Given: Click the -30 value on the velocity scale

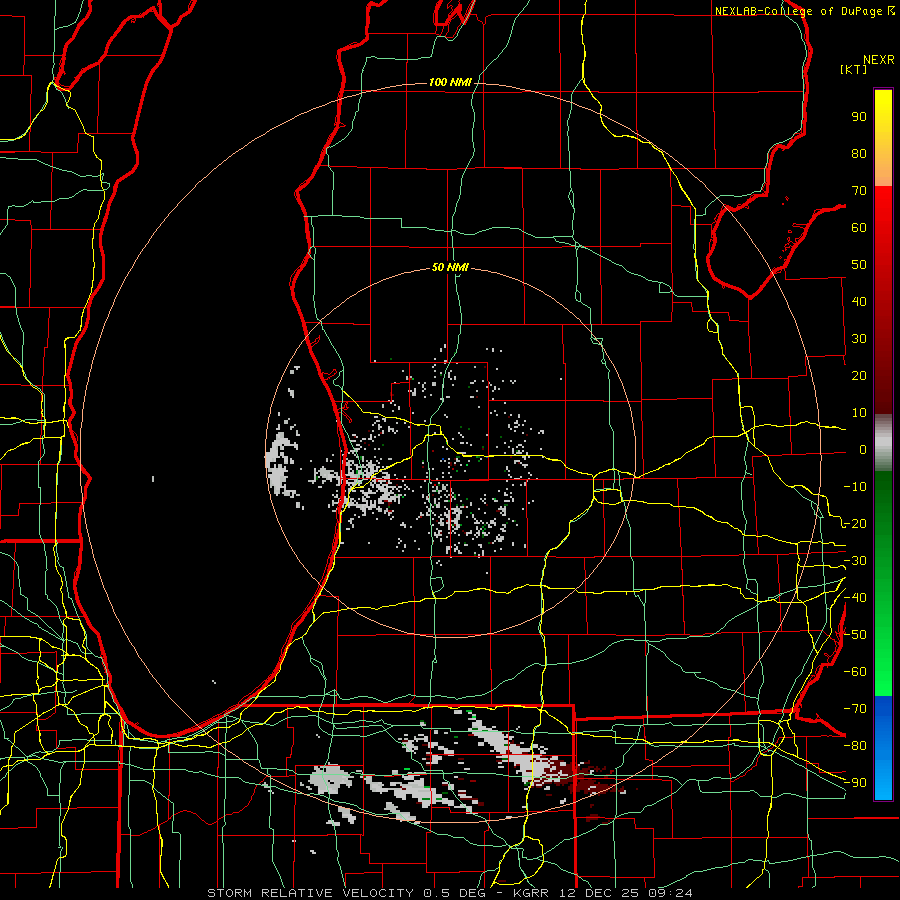Looking at the screenshot, I should pos(855,561).
